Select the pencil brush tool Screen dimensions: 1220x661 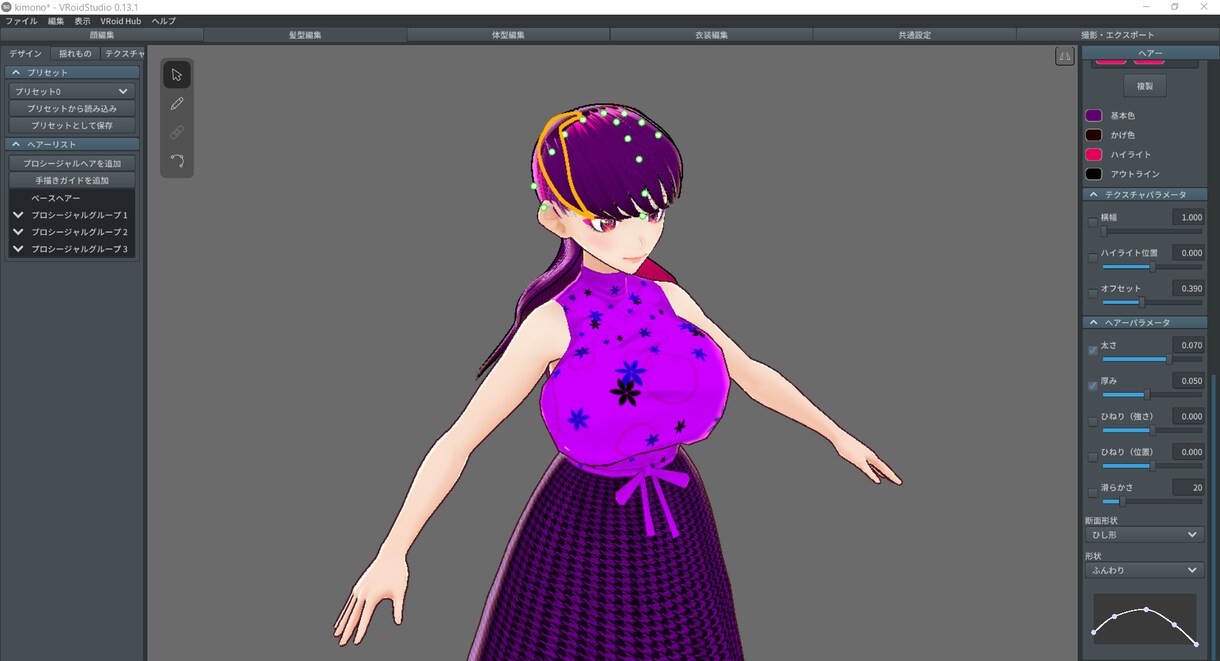177,103
